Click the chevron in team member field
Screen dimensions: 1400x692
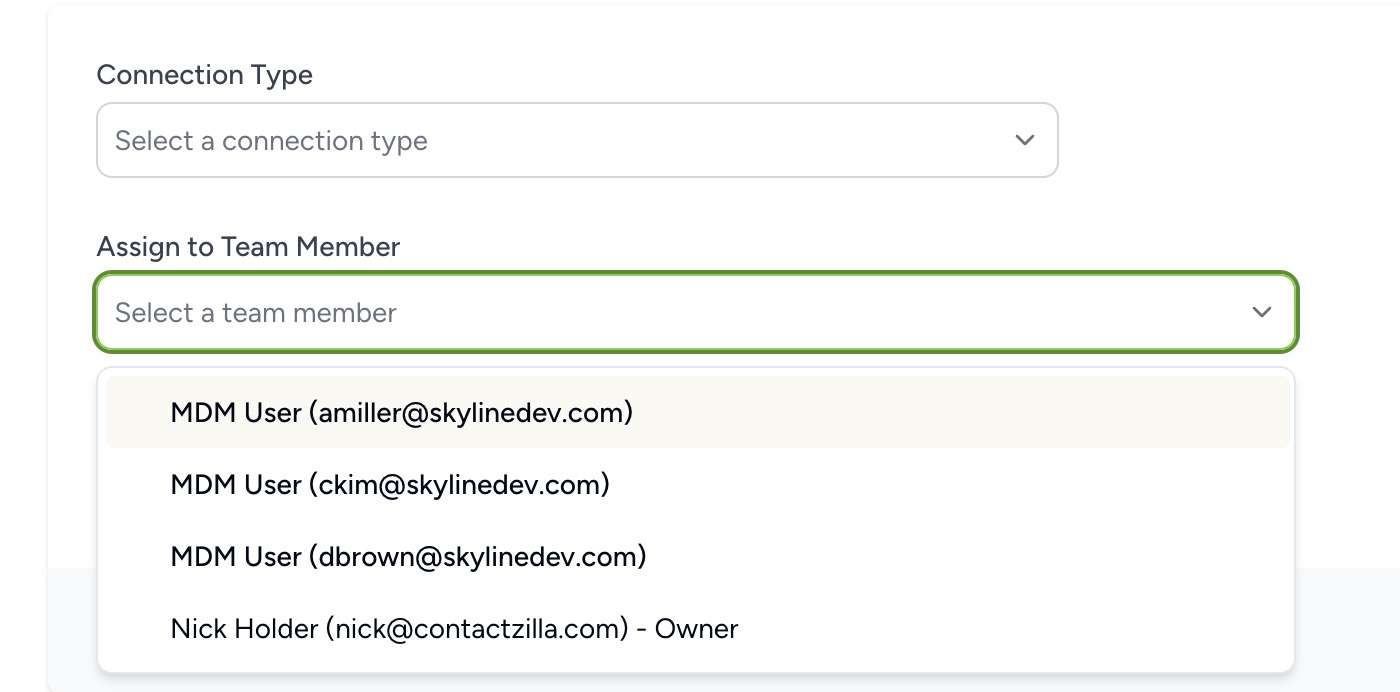pyautogui.click(x=1262, y=312)
